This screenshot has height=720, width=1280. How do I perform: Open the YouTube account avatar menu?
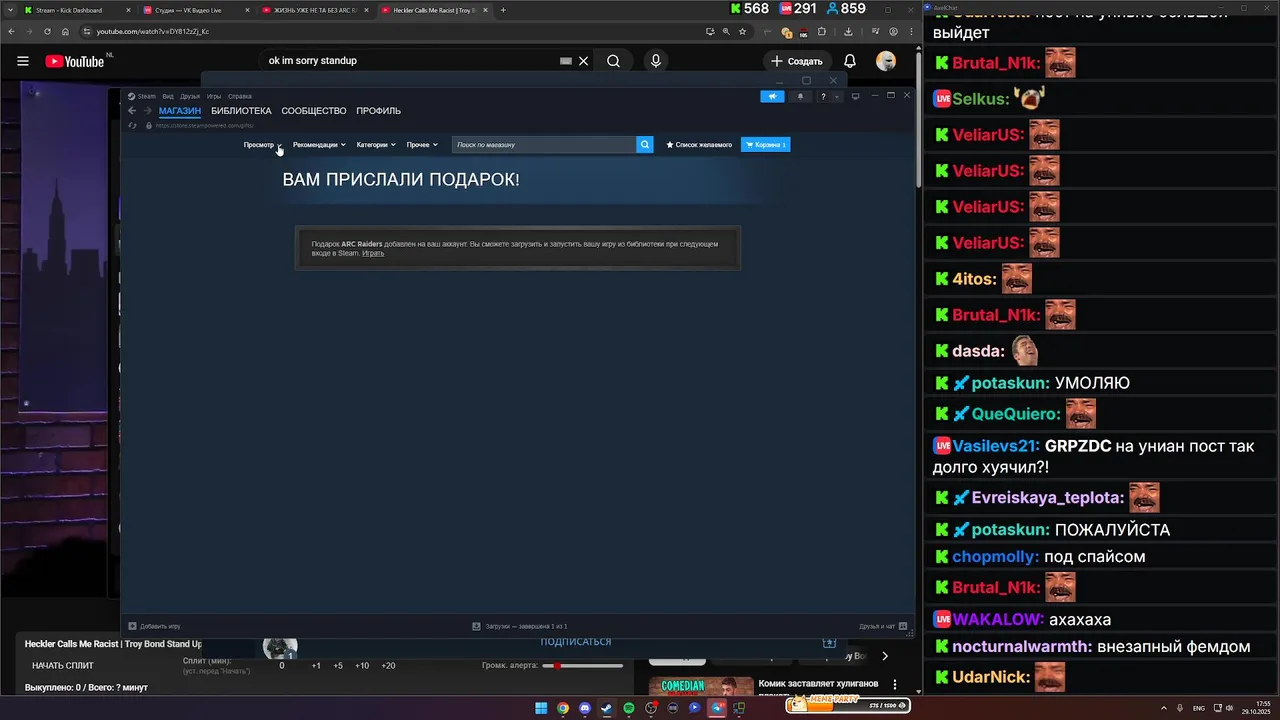[886, 61]
